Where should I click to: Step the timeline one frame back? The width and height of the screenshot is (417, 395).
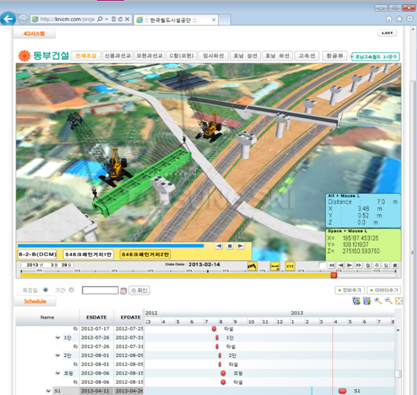click(x=340, y=265)
